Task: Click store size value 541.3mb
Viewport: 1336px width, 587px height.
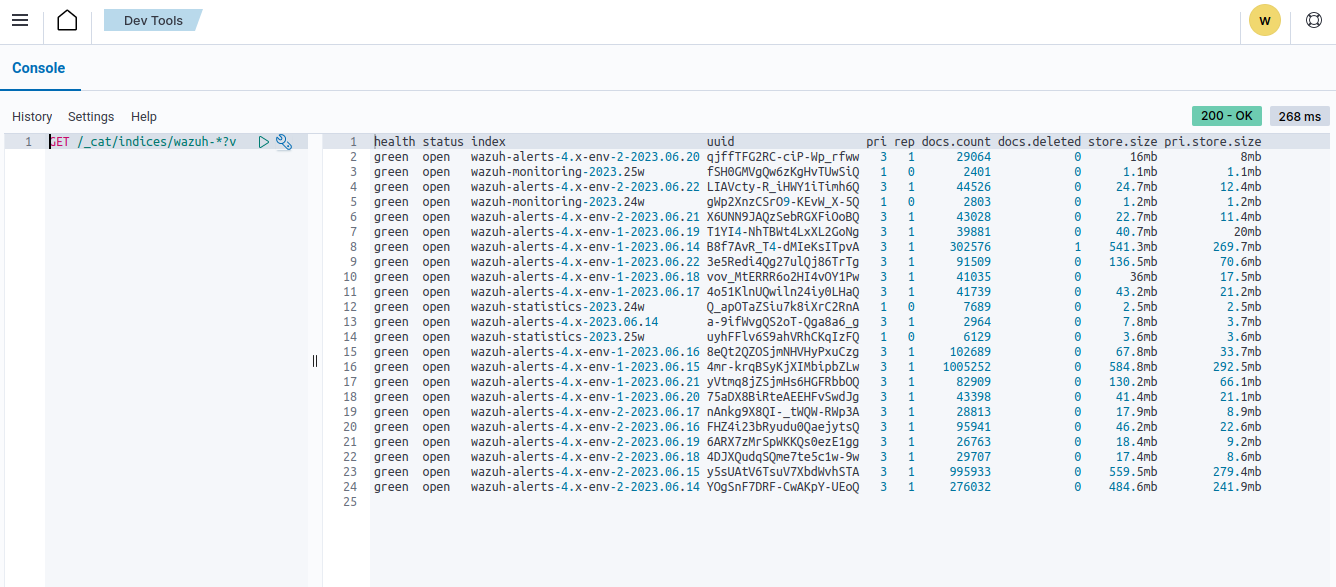Action: point(1133,247)
